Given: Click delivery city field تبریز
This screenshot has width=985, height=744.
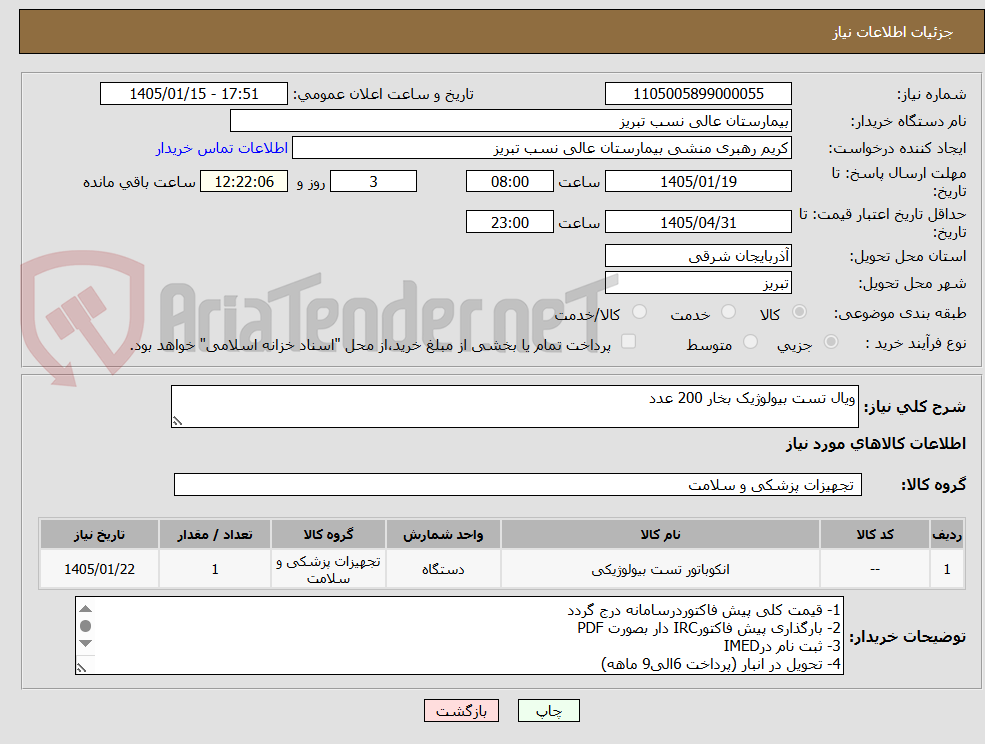Looking at the screenshot, I should click(698, 283).
